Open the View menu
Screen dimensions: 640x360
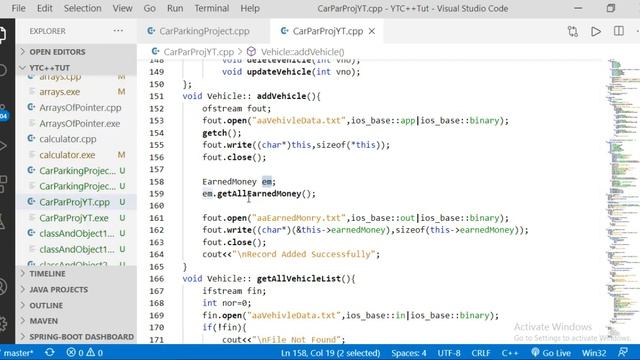(122, 8)
